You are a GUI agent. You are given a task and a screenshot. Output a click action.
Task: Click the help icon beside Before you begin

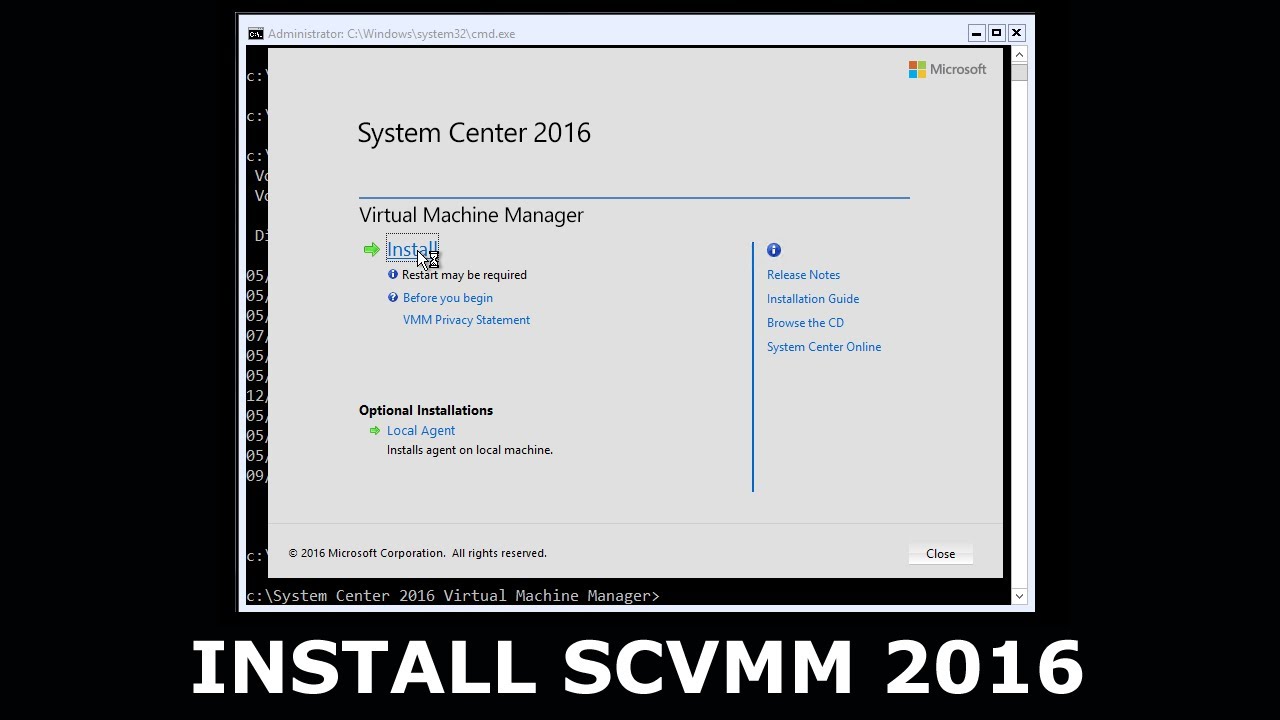pos(393,297)
